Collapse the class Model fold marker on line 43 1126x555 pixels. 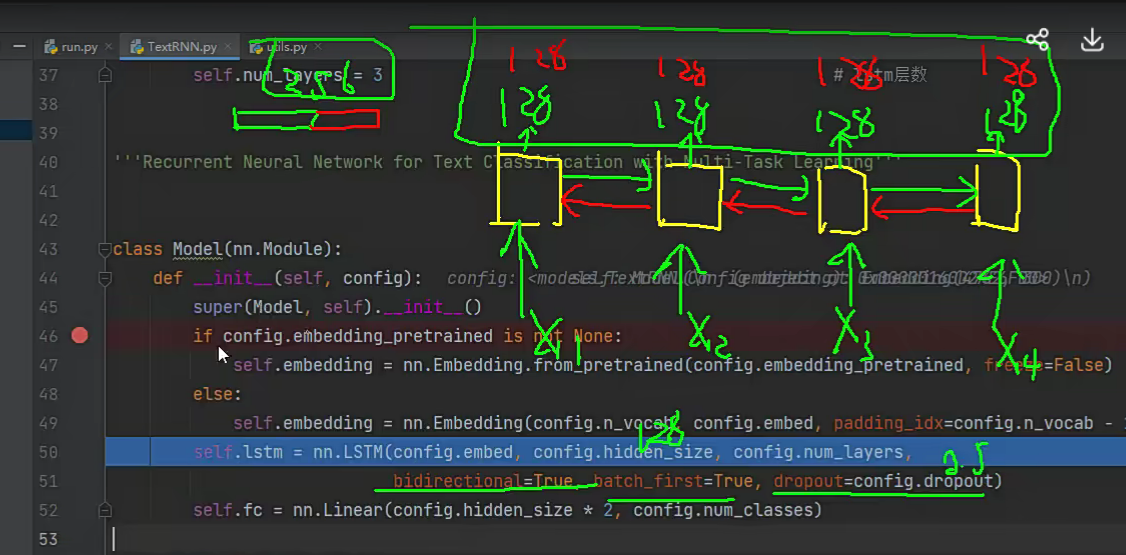tap(105, 249)
